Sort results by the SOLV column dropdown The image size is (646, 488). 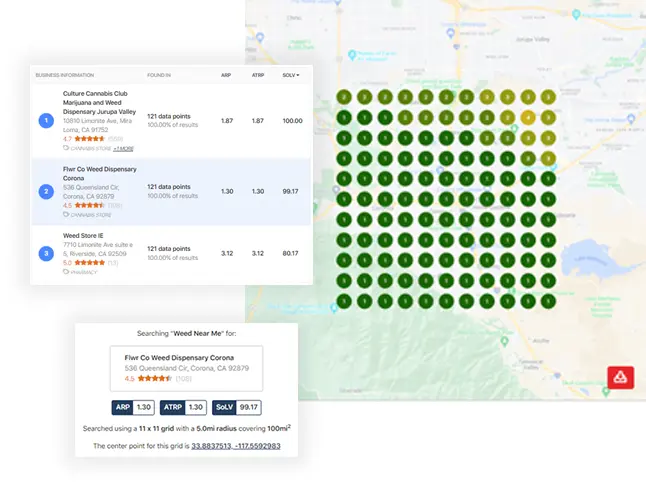click(291, 75)
